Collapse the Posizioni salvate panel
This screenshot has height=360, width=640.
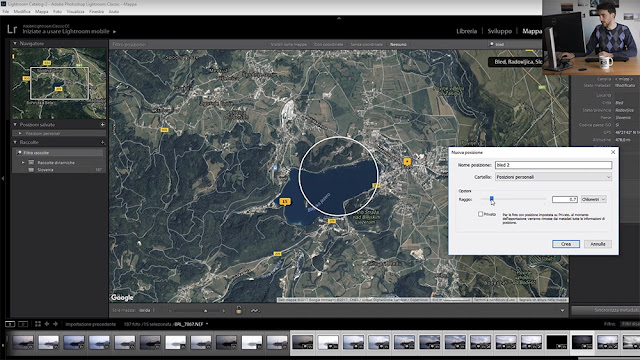click(x=15, y=124)
